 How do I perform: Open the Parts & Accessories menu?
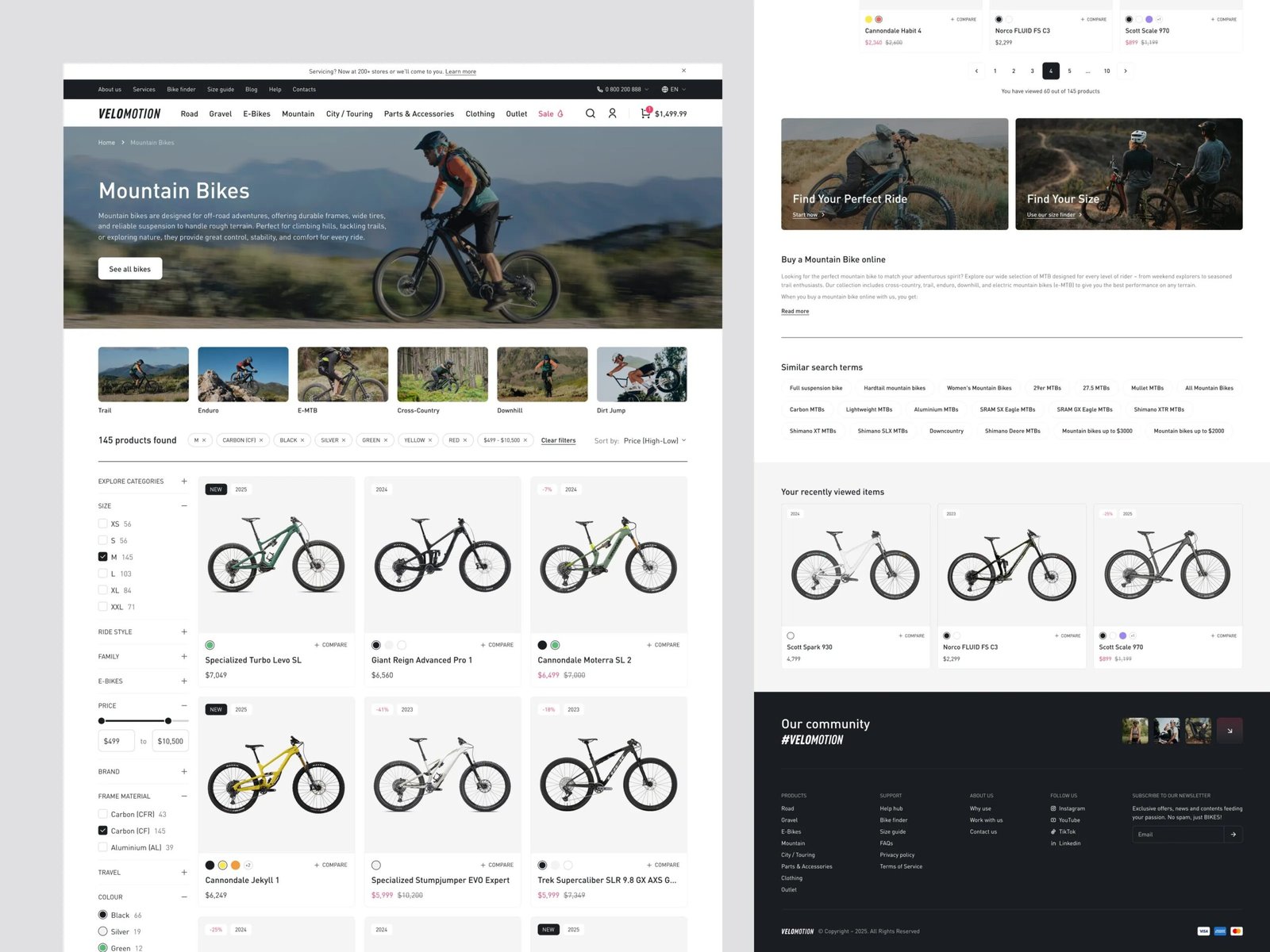click(418, 113)
